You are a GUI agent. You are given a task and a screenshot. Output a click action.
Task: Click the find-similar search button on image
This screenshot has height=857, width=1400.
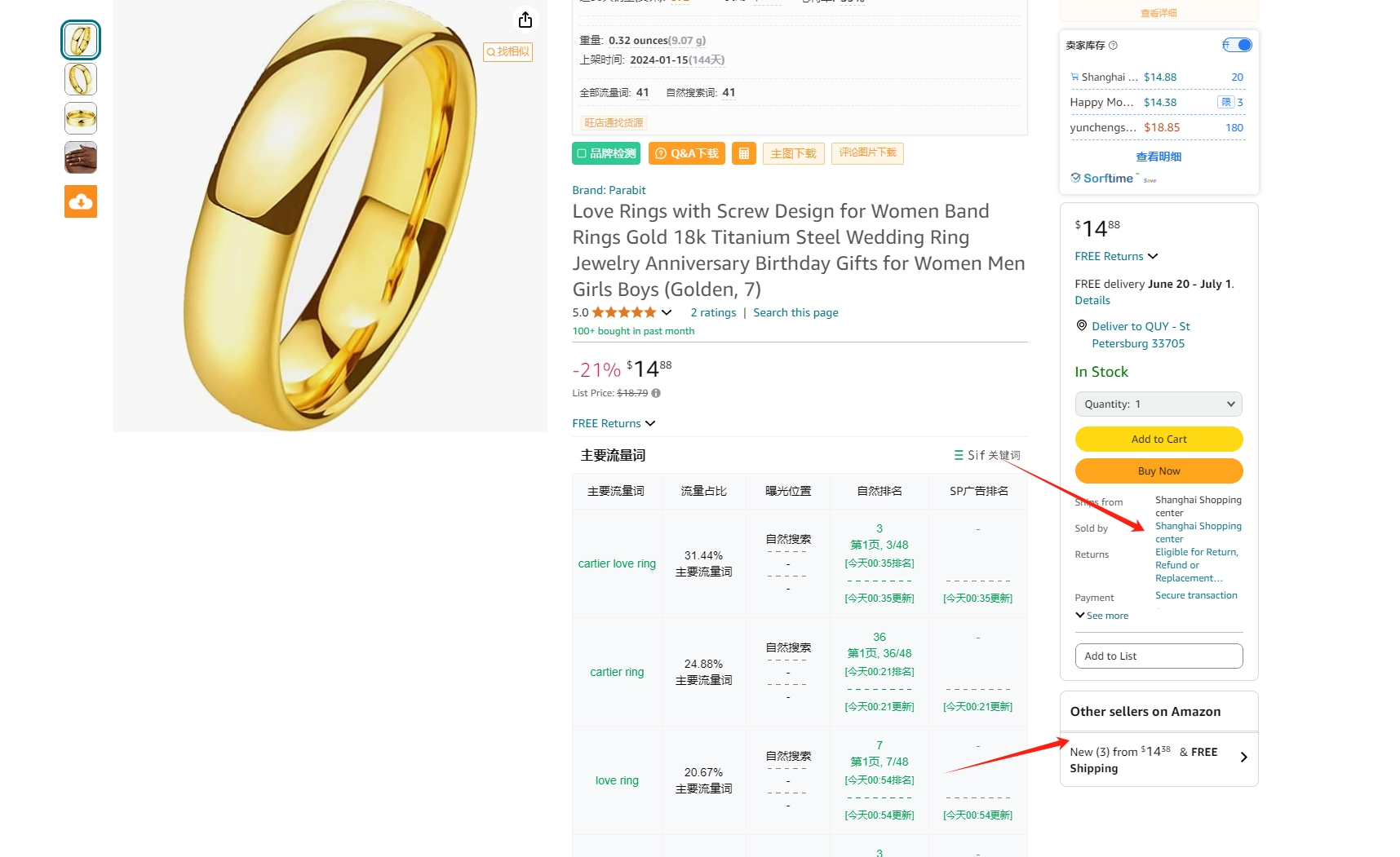pos(508,52)
